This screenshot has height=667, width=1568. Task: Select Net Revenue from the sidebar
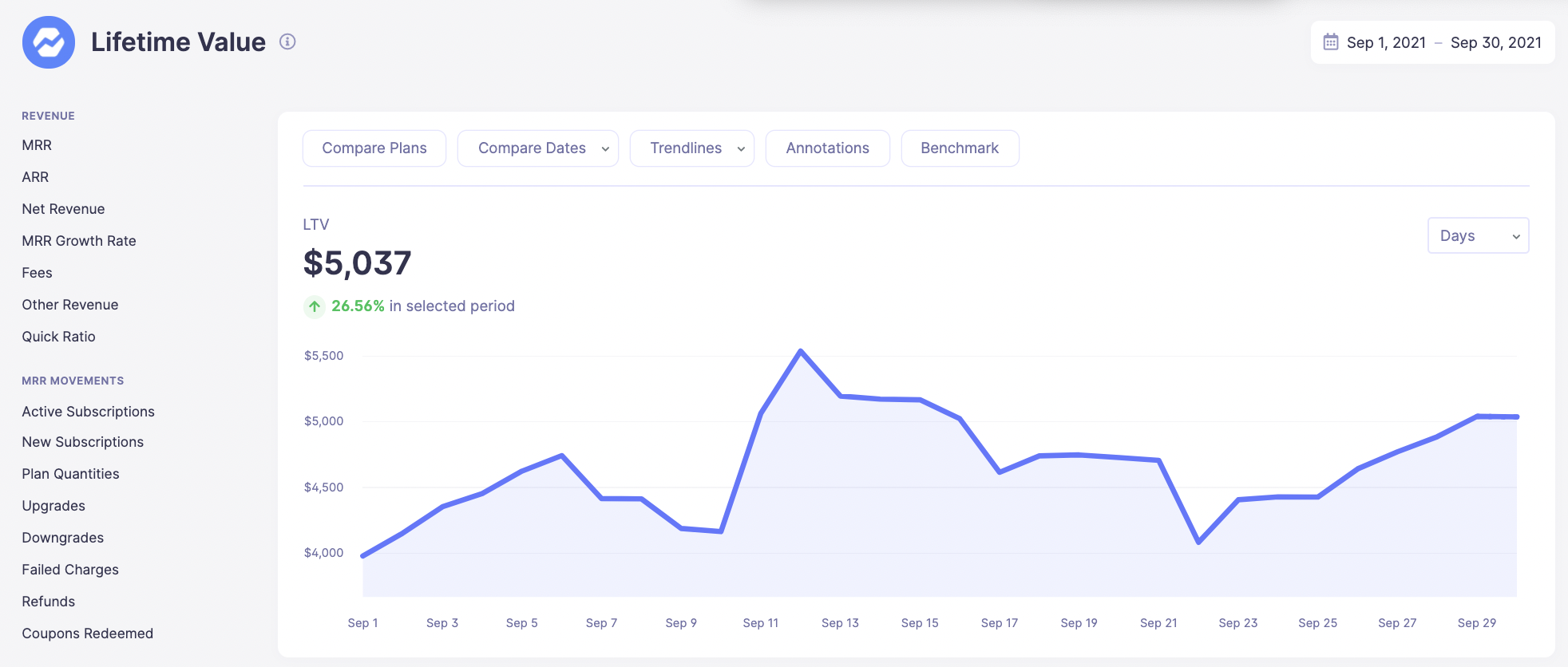(63, 209)
